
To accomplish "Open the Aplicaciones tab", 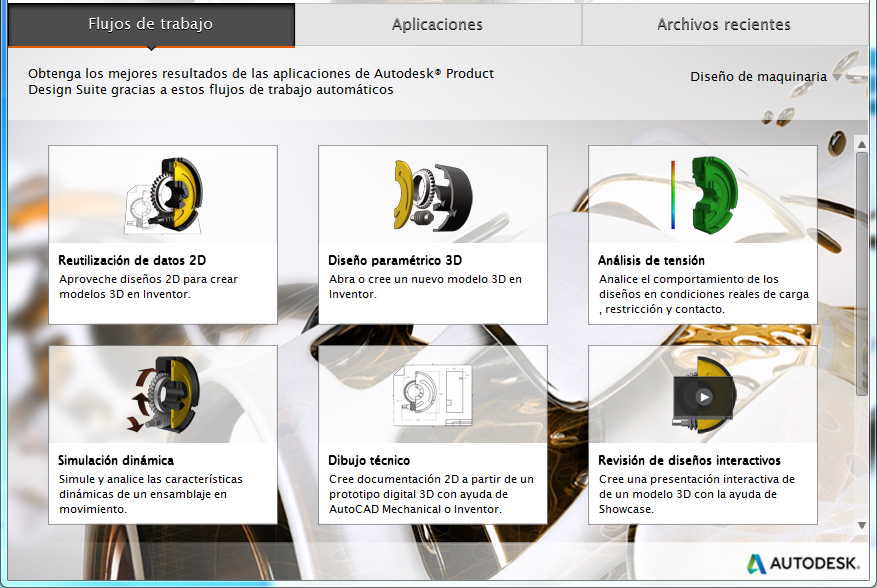I will [438, 25].
